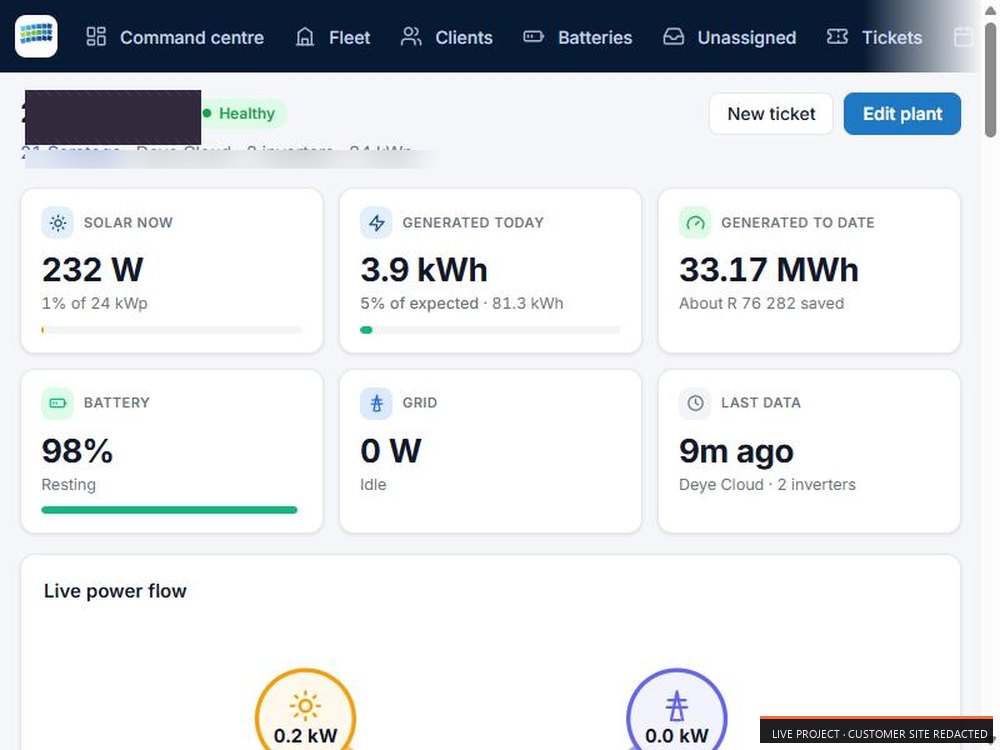Screen dimensions: 1000x750
Task: Click the Grid pylon card icon
Action: (x=376, y=403)
